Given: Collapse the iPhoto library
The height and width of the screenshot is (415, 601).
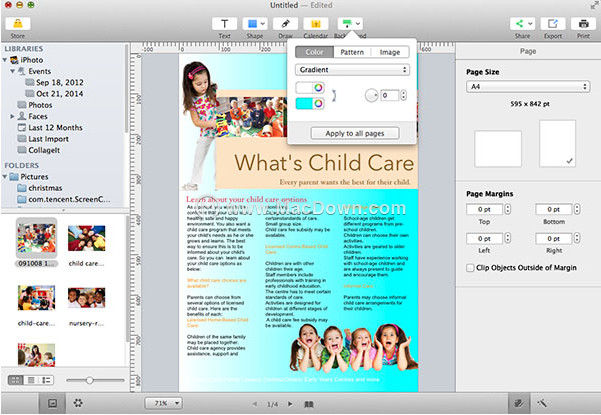Looking at the screenshot, I should click(5, 60).
